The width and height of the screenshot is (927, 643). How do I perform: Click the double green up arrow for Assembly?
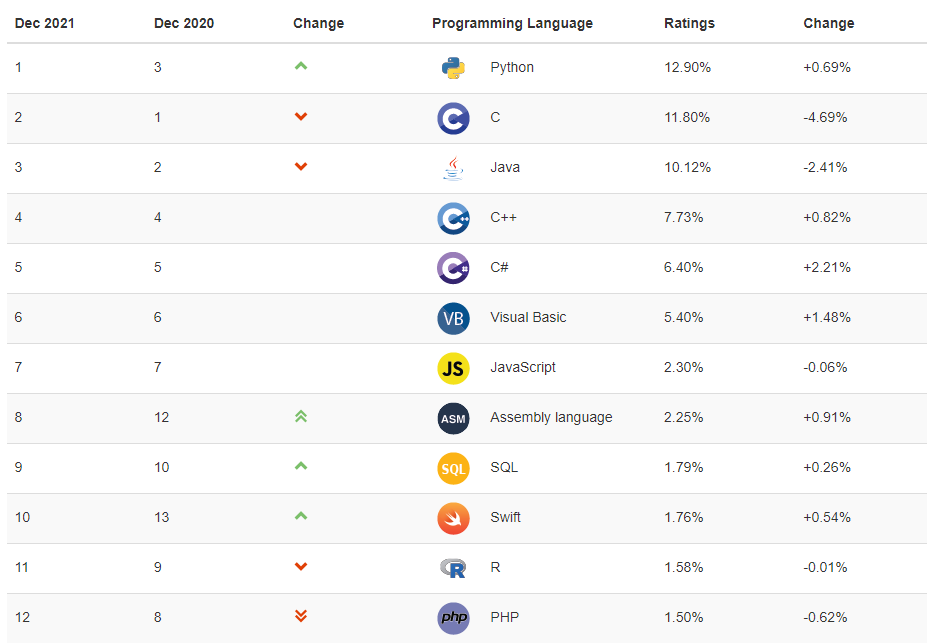301,417
